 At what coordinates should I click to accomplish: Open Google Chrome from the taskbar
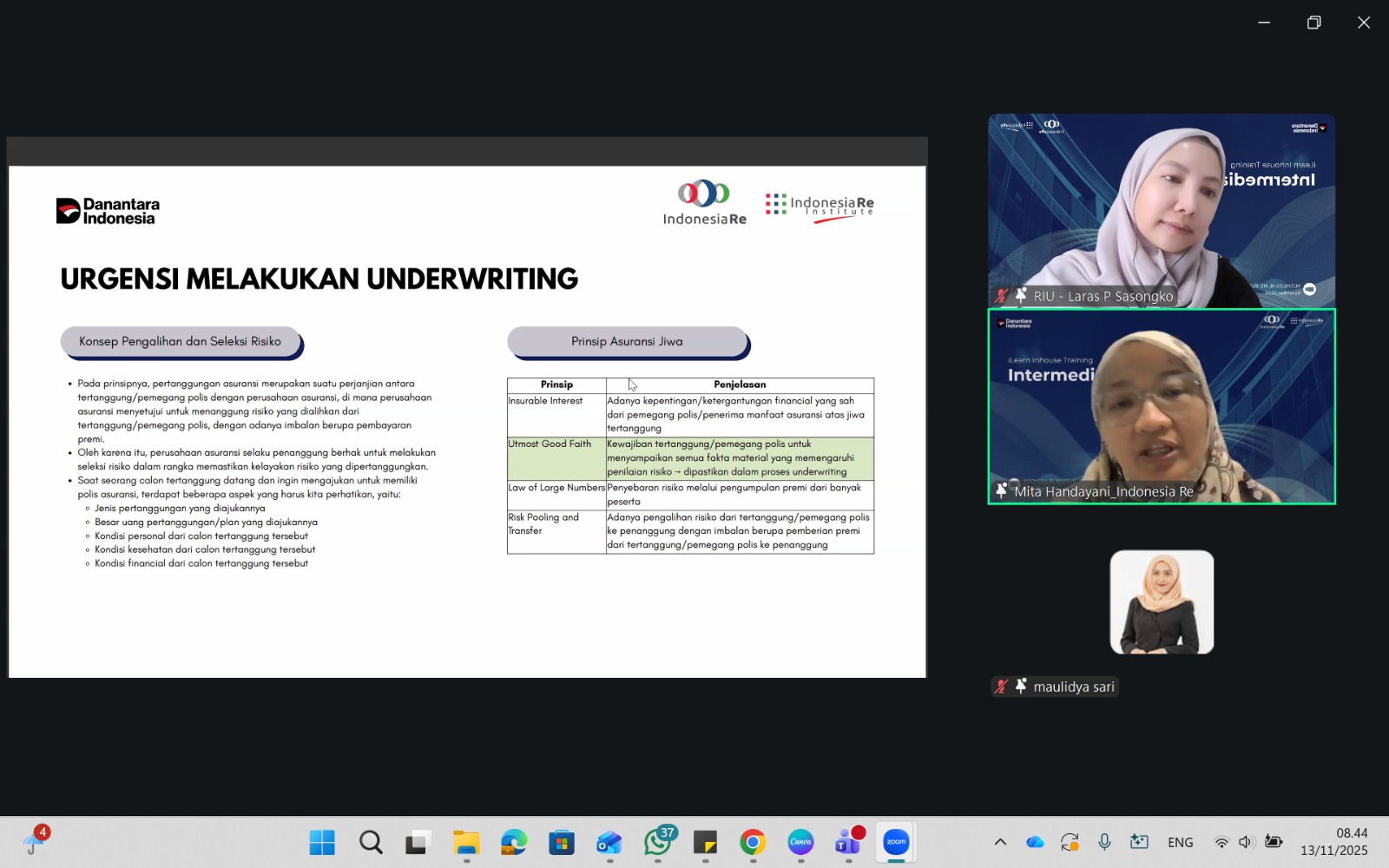(753, 842)
